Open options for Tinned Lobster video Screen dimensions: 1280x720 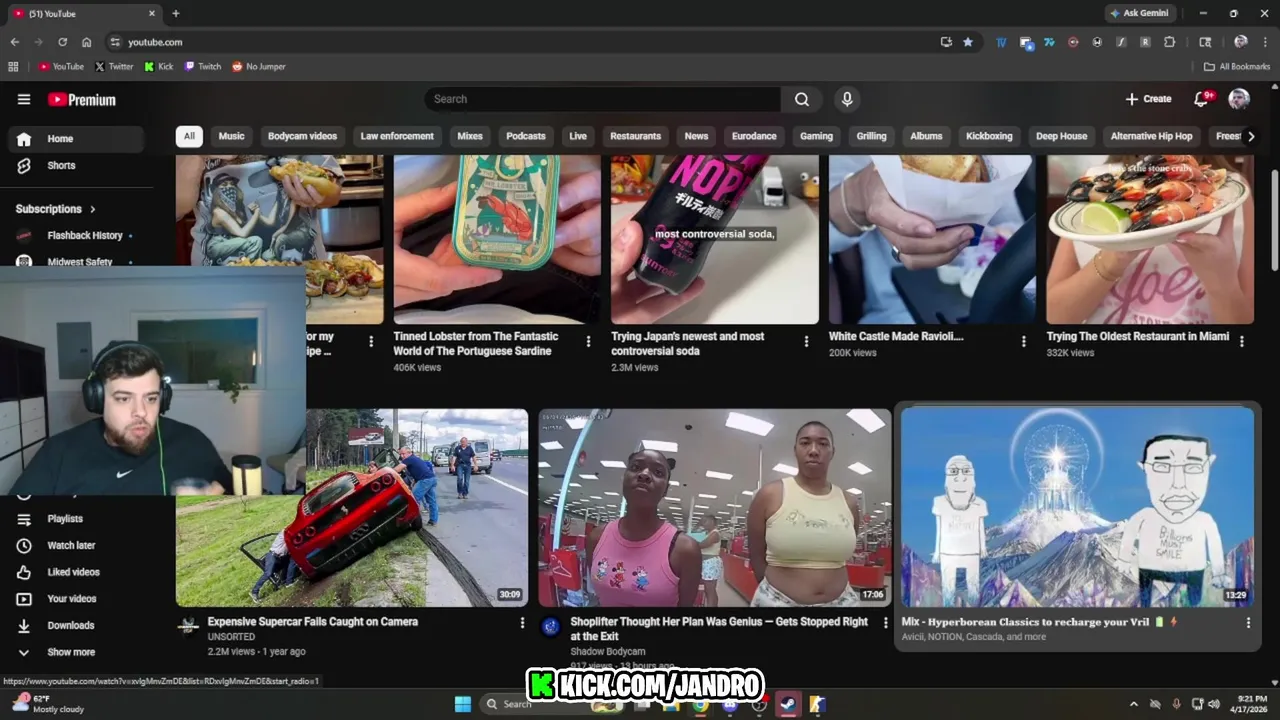click(x=588, y=342)
